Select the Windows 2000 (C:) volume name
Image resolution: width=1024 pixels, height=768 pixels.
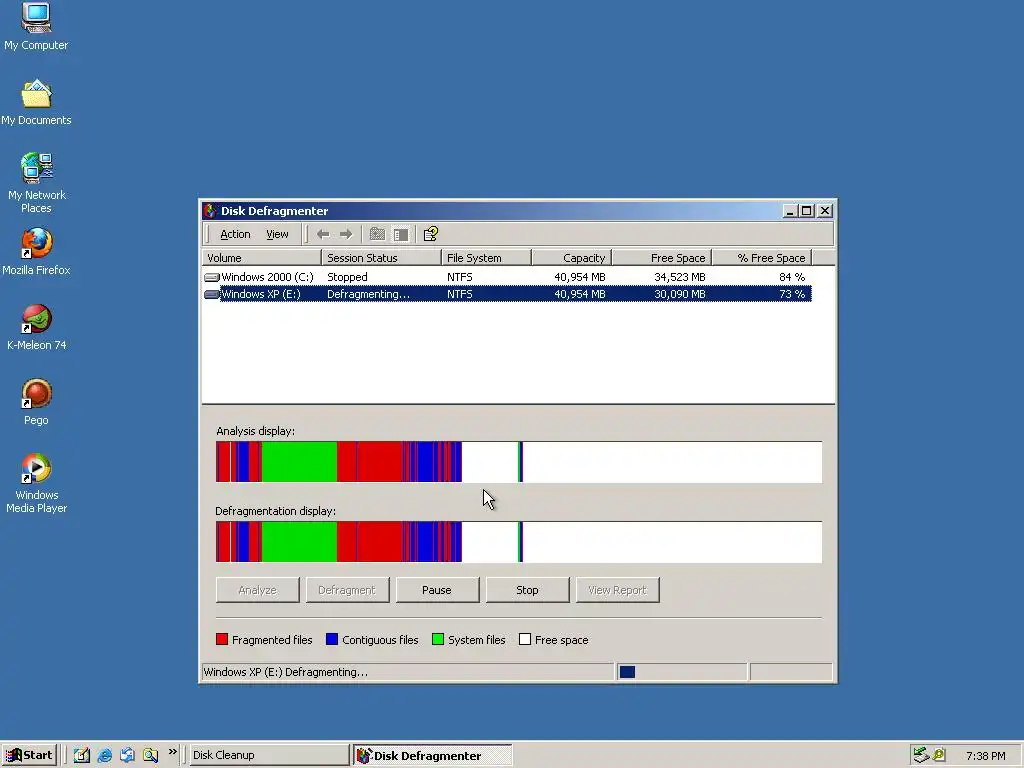[267, 278]
